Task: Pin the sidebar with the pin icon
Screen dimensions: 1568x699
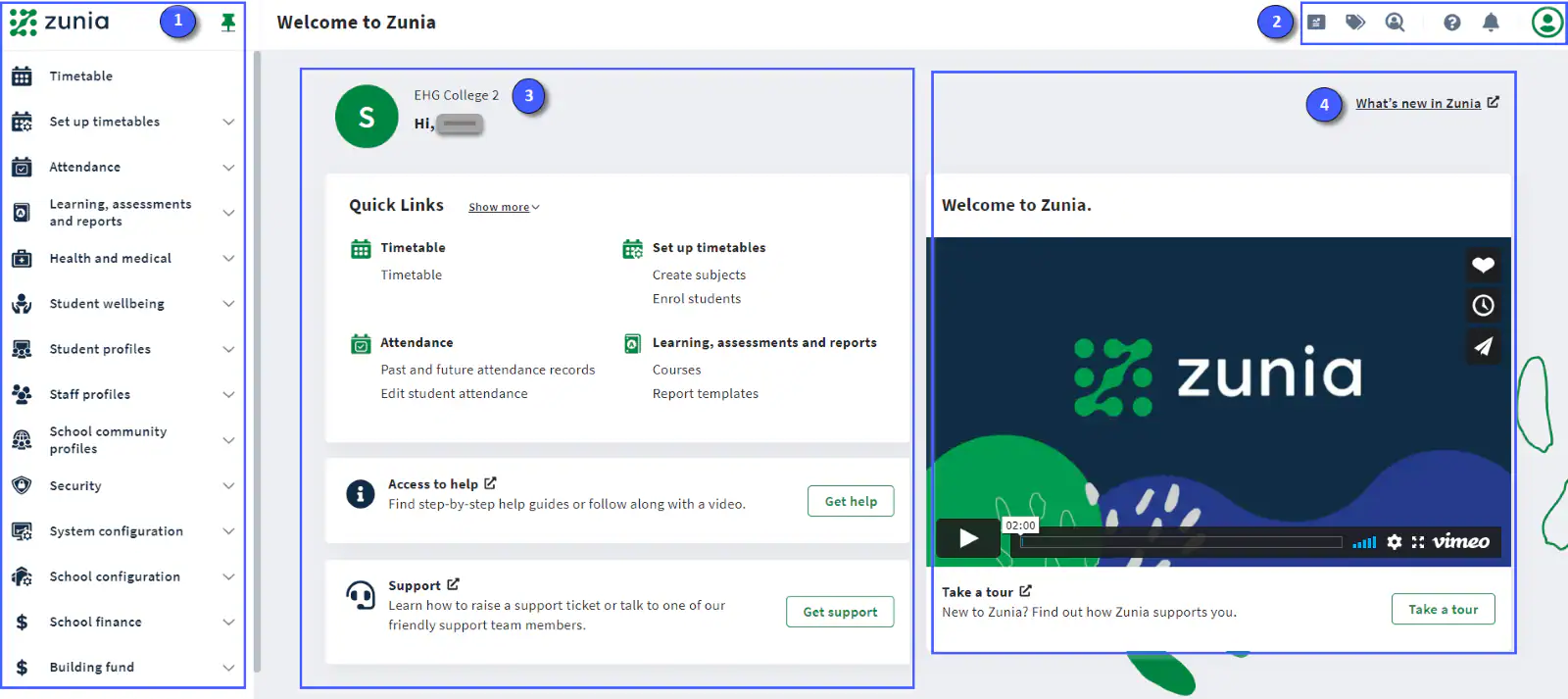Action: (x=228, y=22)
